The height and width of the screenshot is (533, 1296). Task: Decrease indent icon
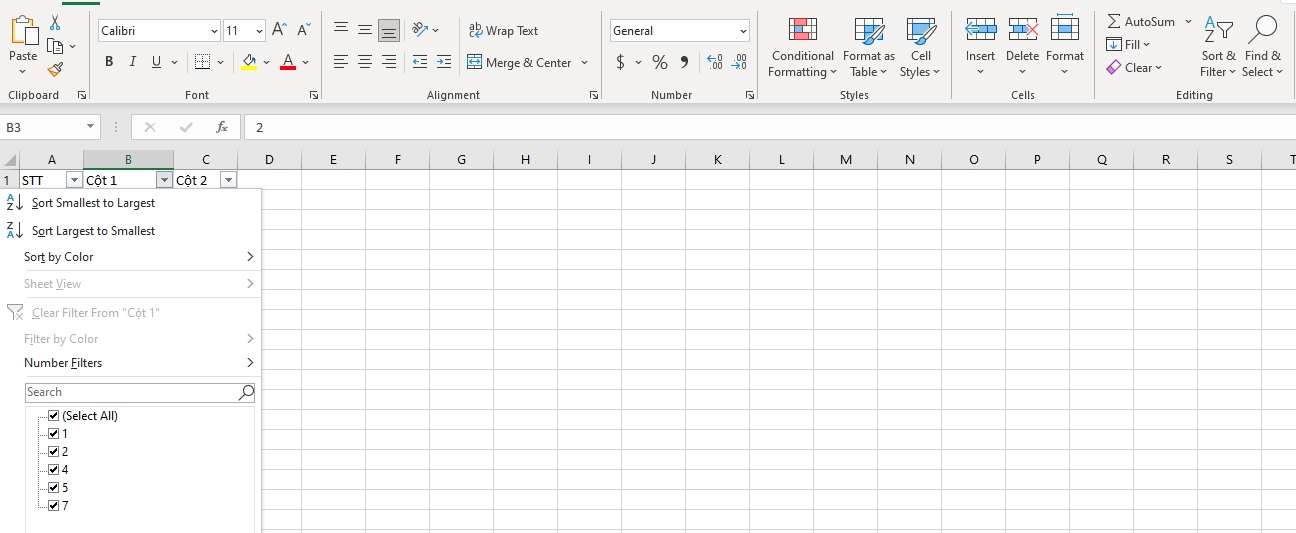coord(420,62)
